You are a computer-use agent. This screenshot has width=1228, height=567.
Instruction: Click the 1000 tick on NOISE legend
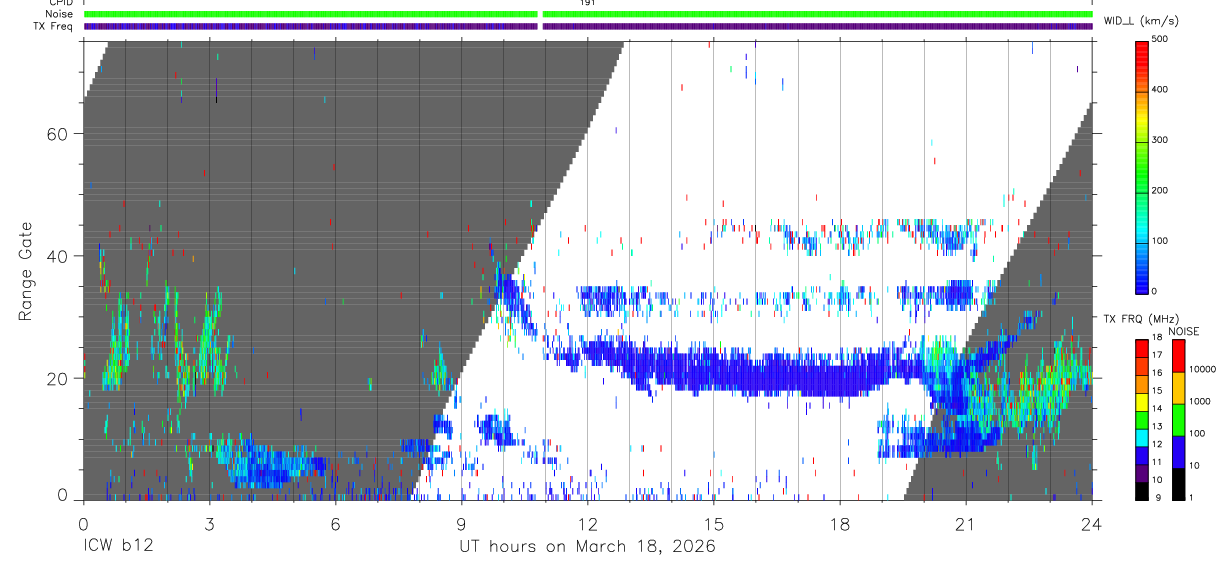click(1201, 400)
